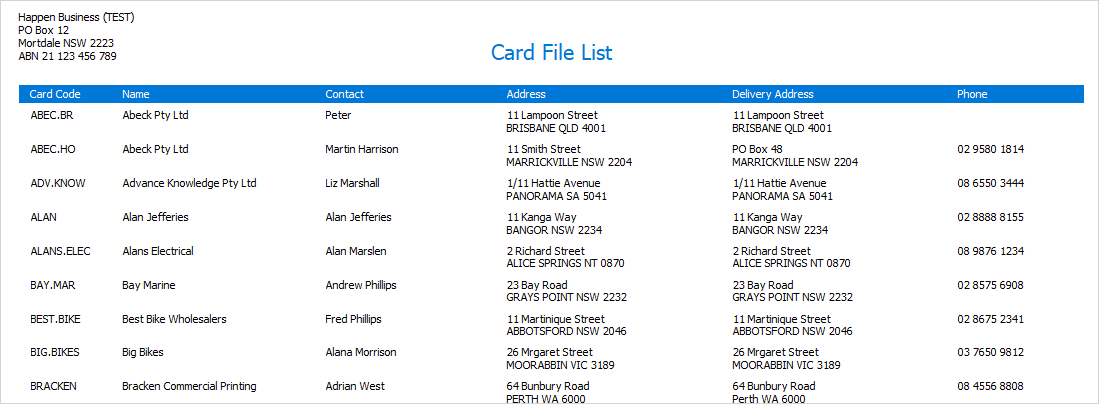Select card code BIG.BIKES
Screen dimensions: 1099x404
55,352
